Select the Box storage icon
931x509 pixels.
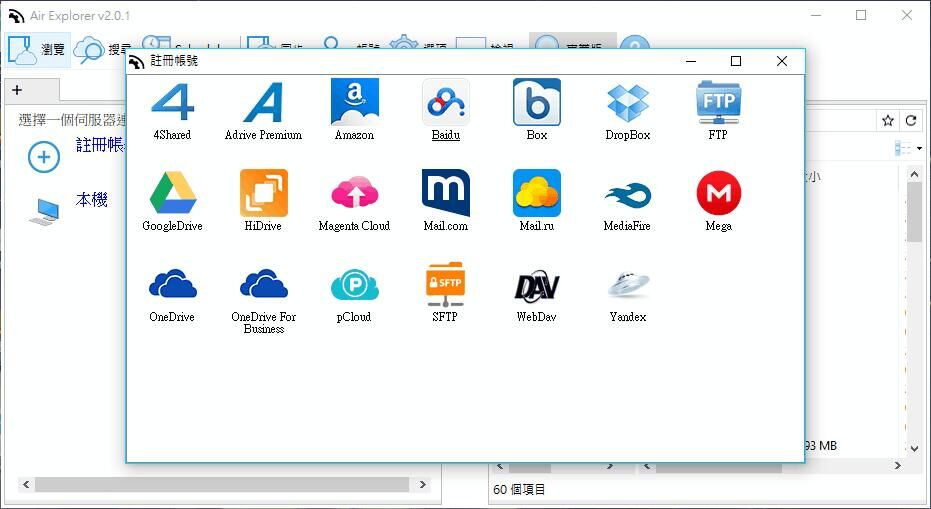pyautogui.click(x=536, y=103)
